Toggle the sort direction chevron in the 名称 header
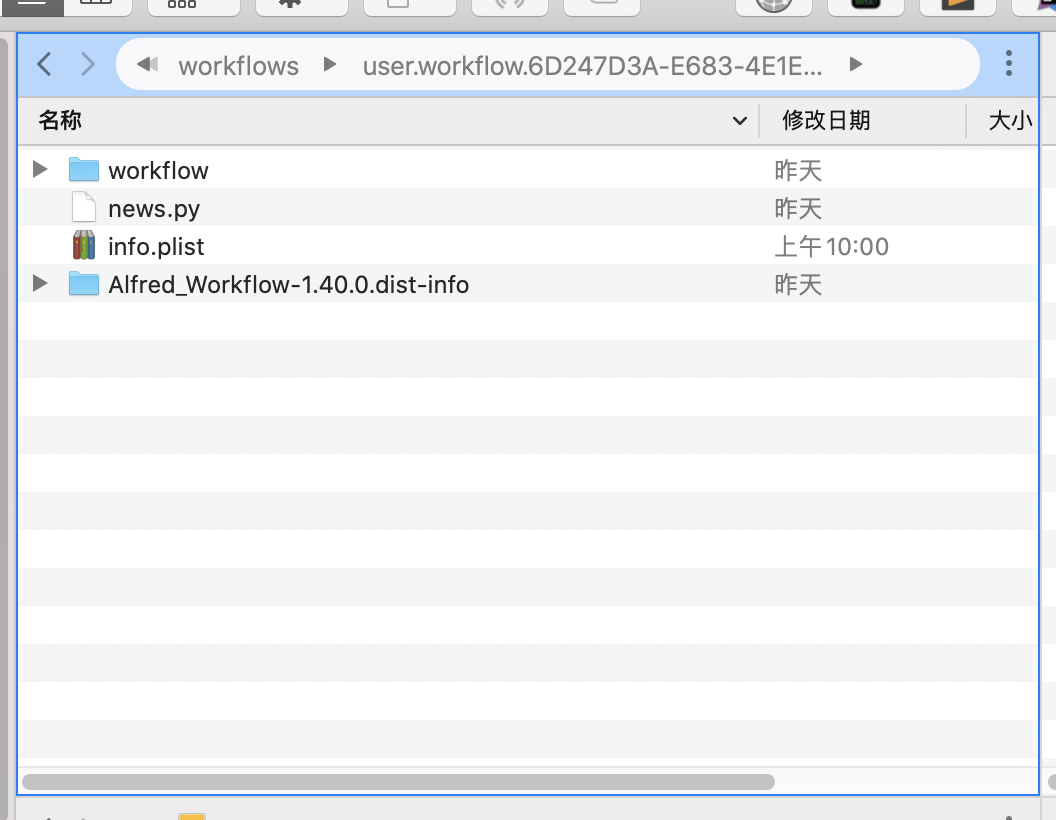Viewport: 1056px width, 820px height. point(739,121)
